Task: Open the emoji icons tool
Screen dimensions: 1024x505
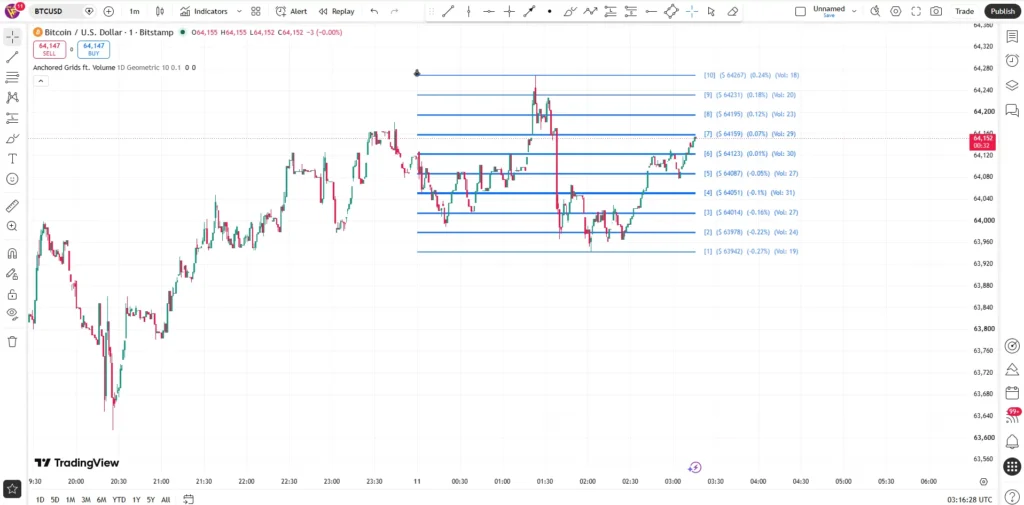Action: pyautogui.click(x=12, y=179)
